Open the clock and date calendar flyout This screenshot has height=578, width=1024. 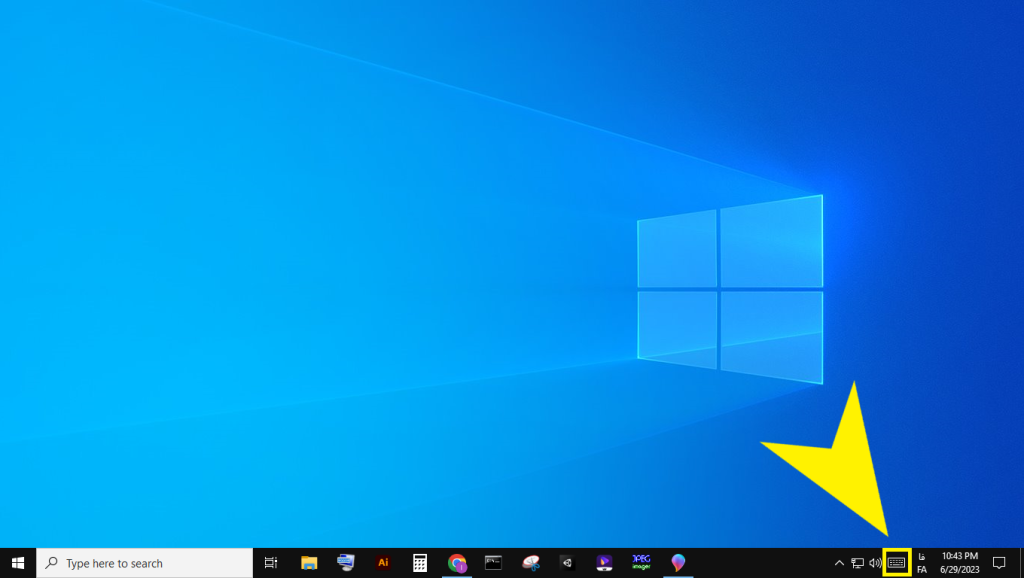click(x=959, y=563)
